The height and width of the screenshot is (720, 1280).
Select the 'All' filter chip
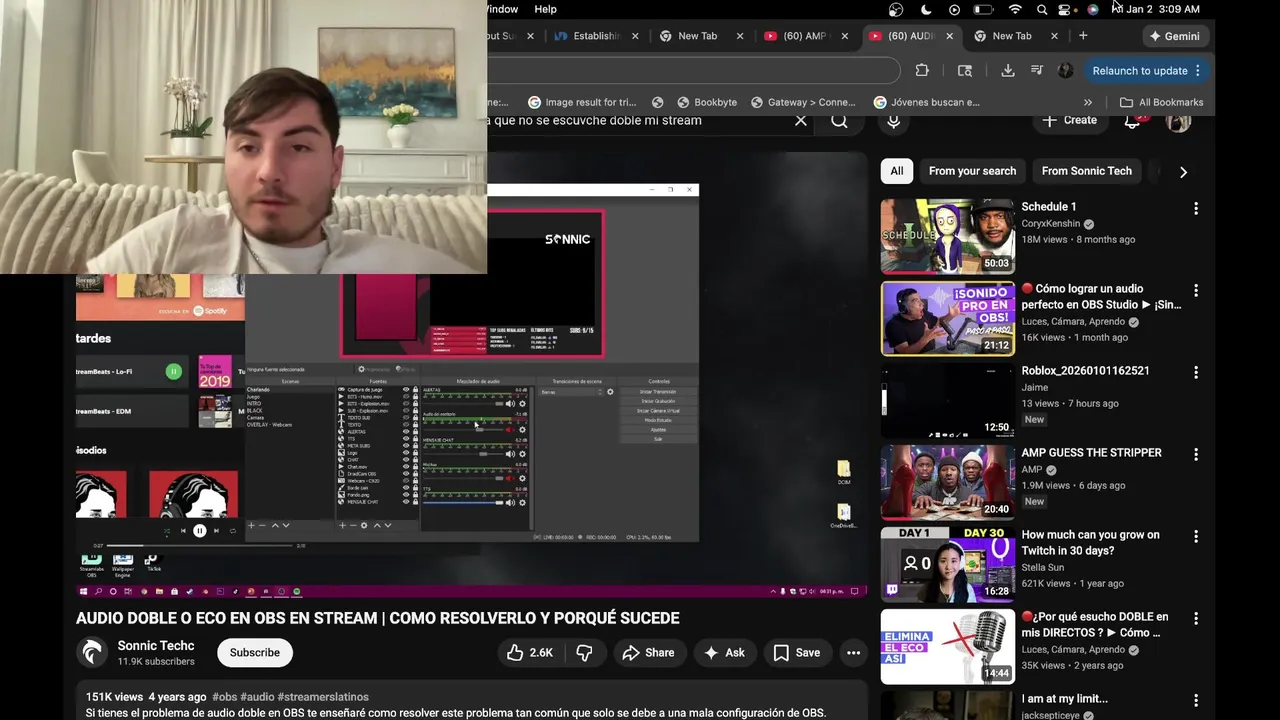[x=897, y=171]
